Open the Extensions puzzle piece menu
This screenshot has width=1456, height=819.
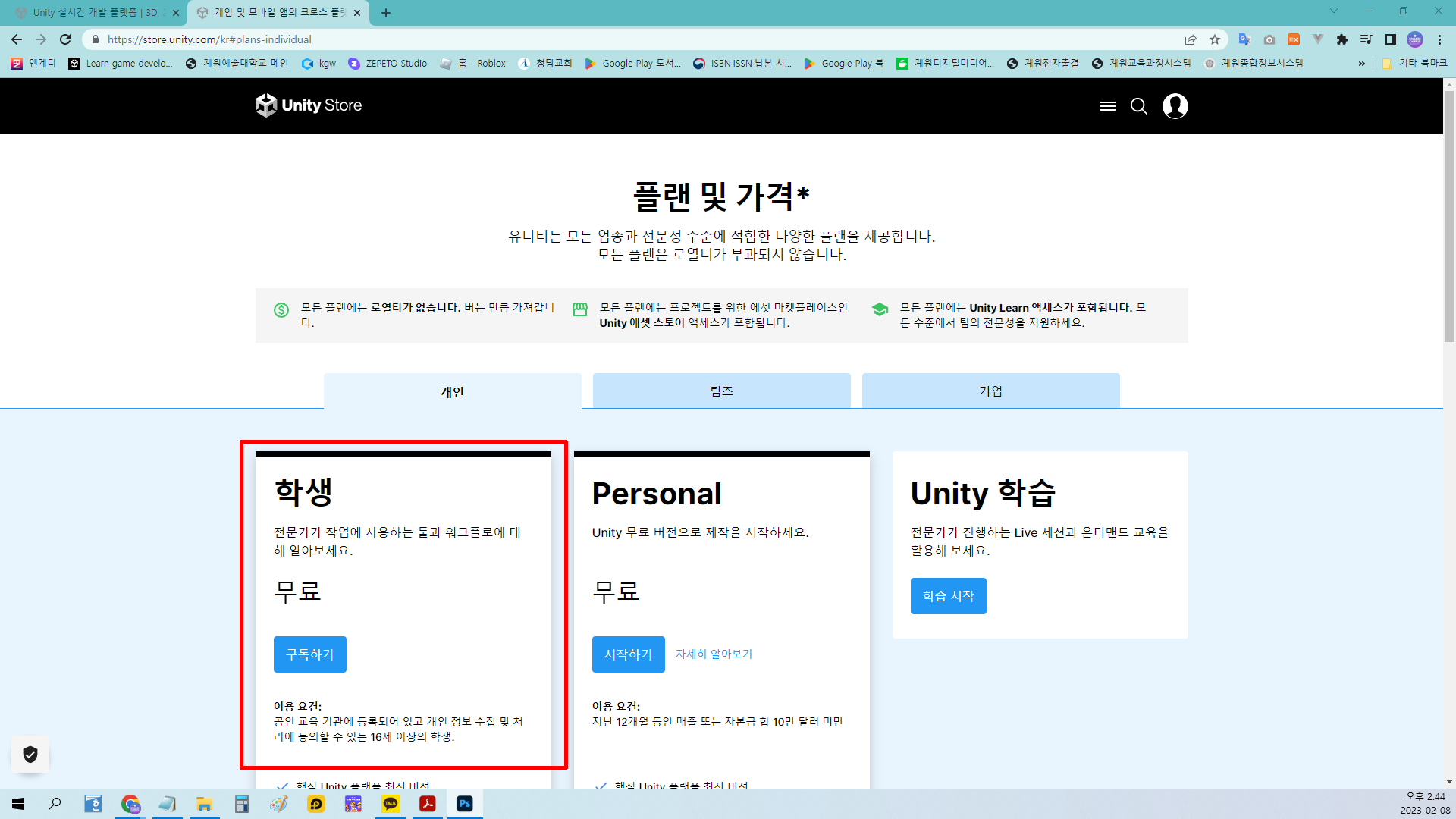click(x=1342, y=39)
